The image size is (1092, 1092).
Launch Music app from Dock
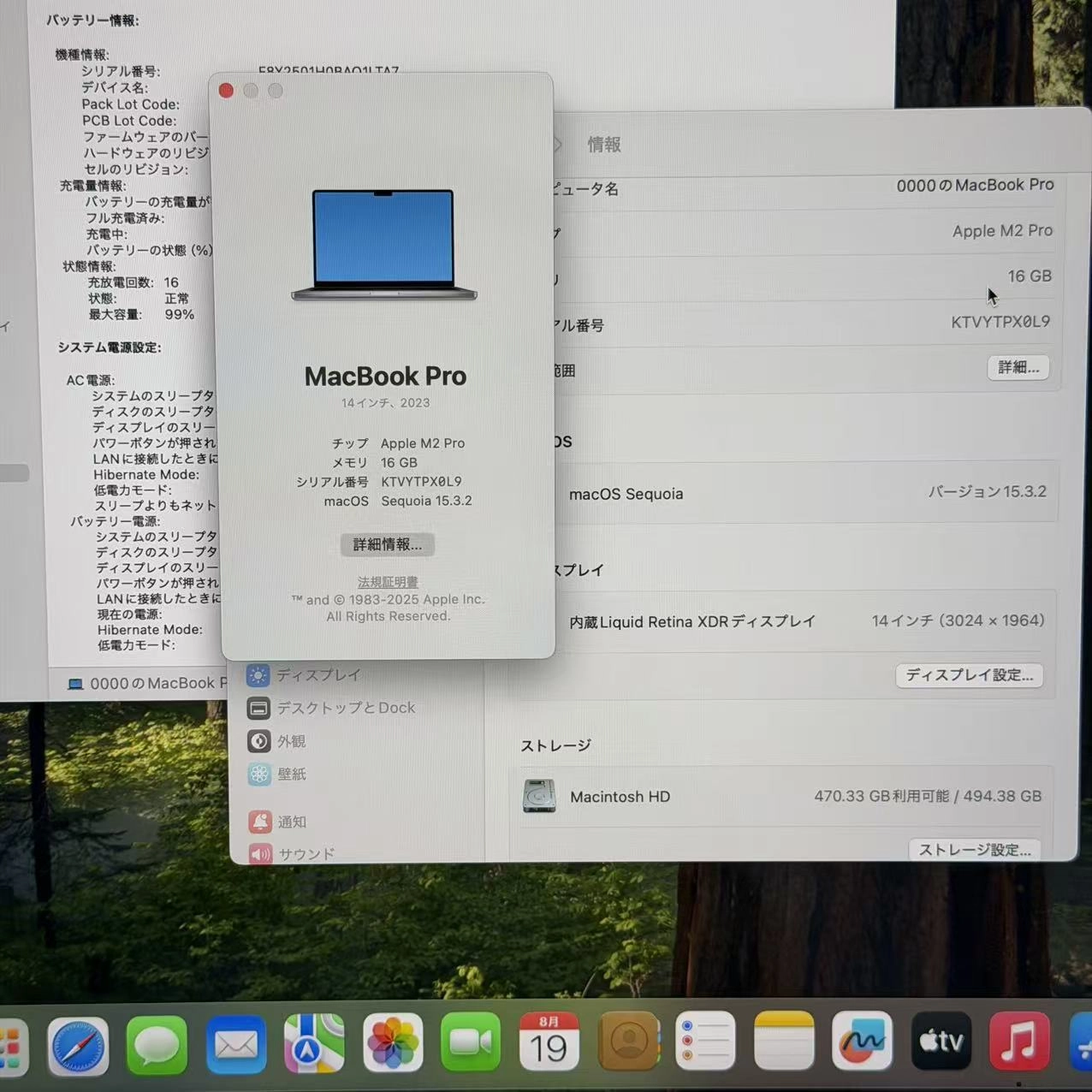1019,1042
